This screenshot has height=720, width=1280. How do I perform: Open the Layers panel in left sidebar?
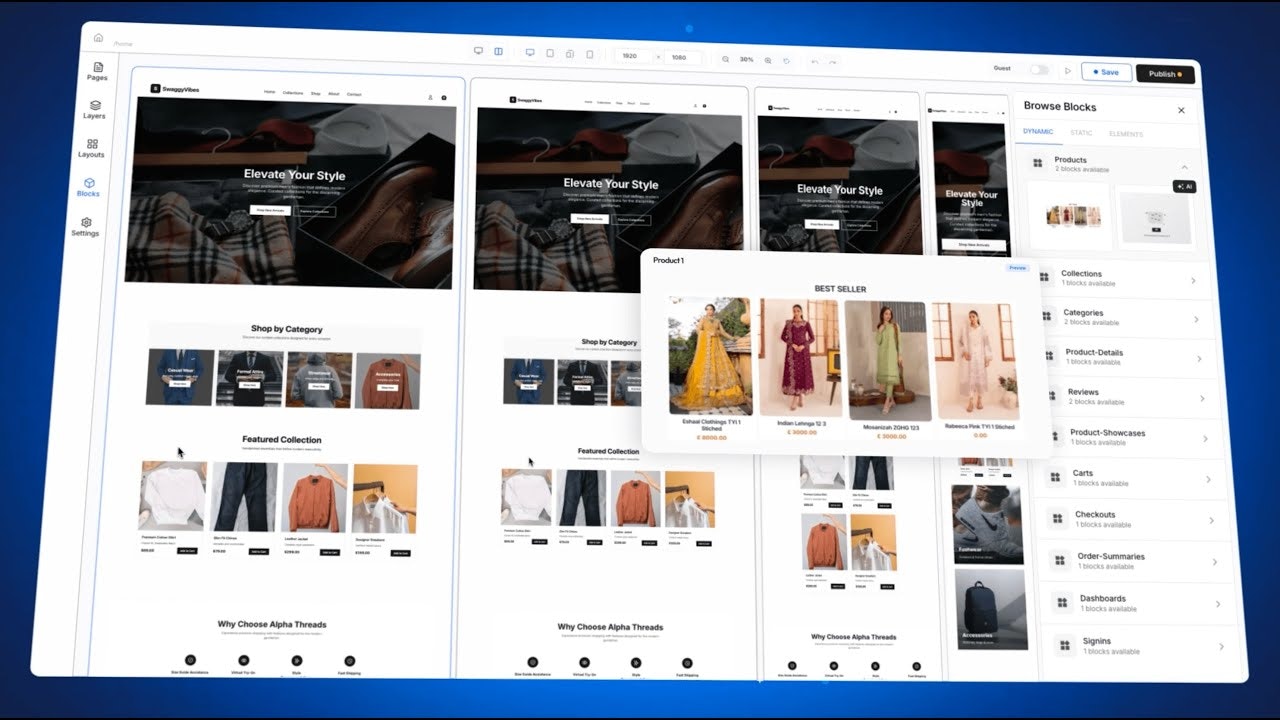point(94,109)
